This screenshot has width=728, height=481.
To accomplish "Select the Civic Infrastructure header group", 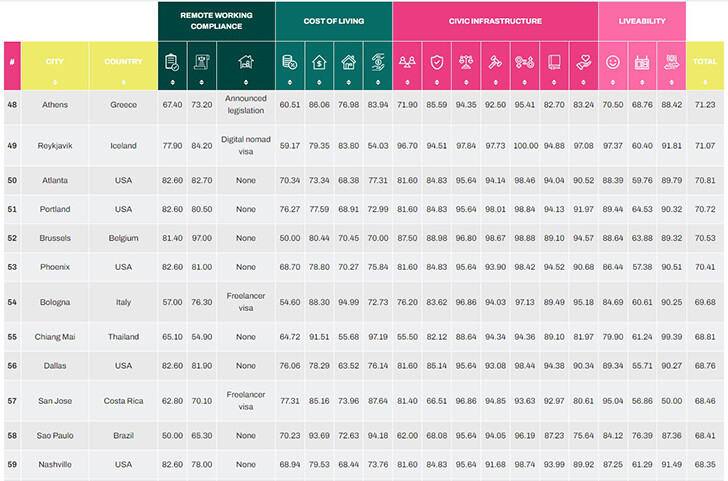I will pyautogui.click(x=495, y=20).
